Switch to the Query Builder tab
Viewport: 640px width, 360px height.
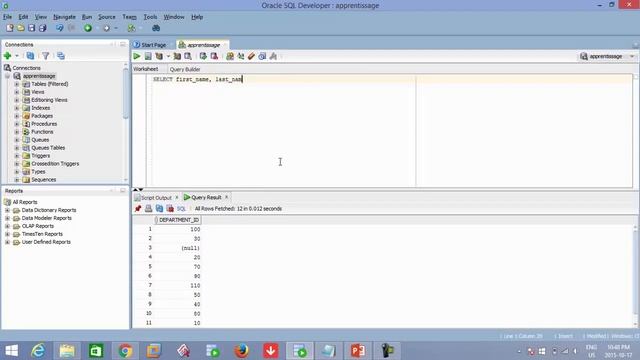[184, 69]
